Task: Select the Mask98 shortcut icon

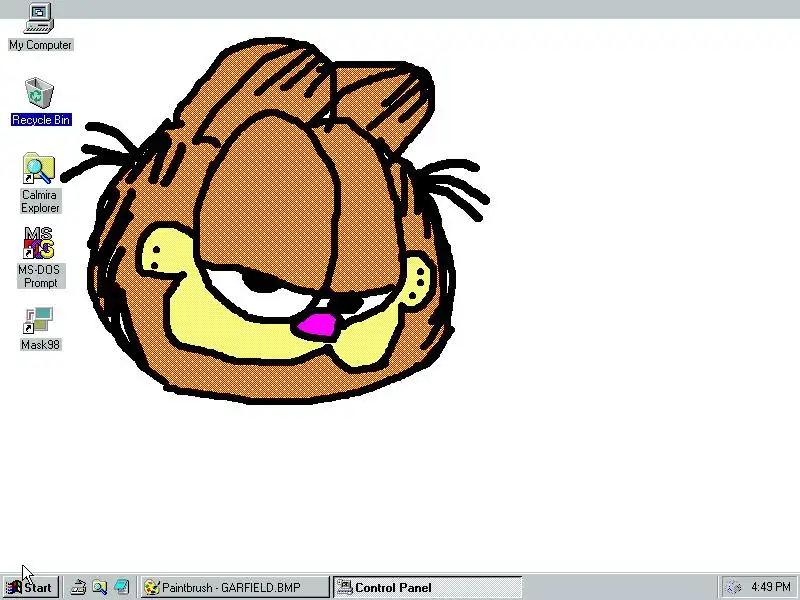Action: pos(39,320)
